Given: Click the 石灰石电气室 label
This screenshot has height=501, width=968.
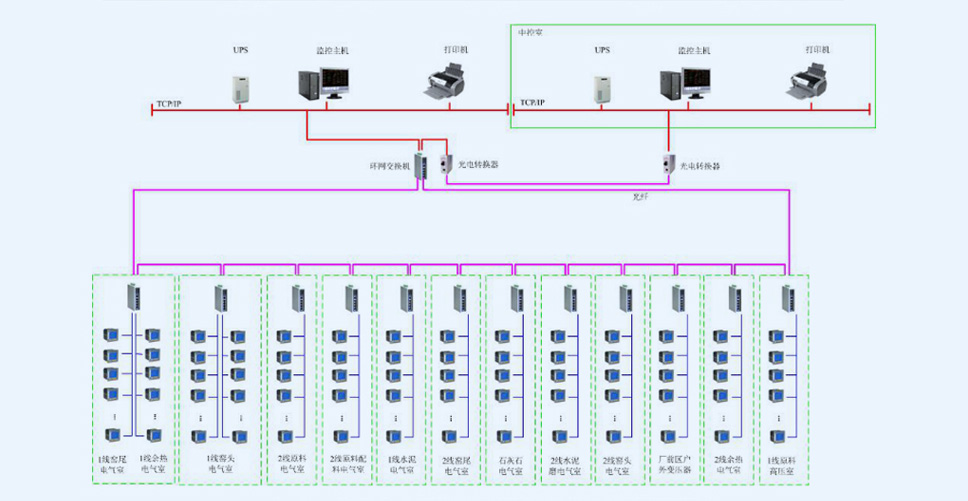Looking at the screenshot, I should 511,464.
